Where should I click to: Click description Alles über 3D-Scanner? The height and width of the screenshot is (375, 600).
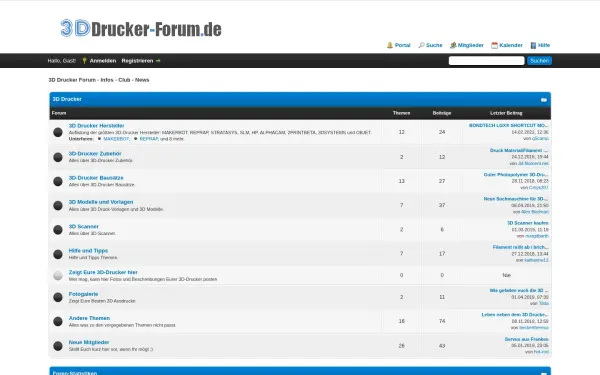point(92,233)
